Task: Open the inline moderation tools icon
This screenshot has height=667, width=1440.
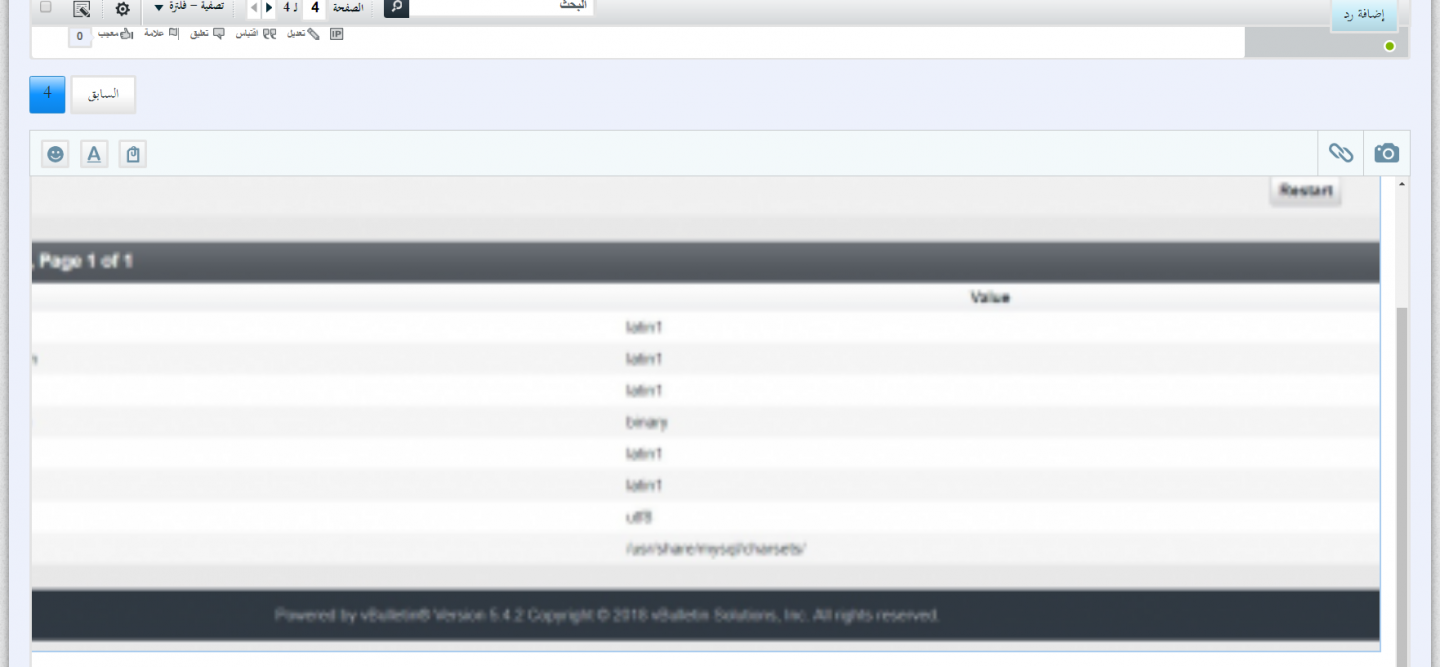Action: [x=82, y=9]
